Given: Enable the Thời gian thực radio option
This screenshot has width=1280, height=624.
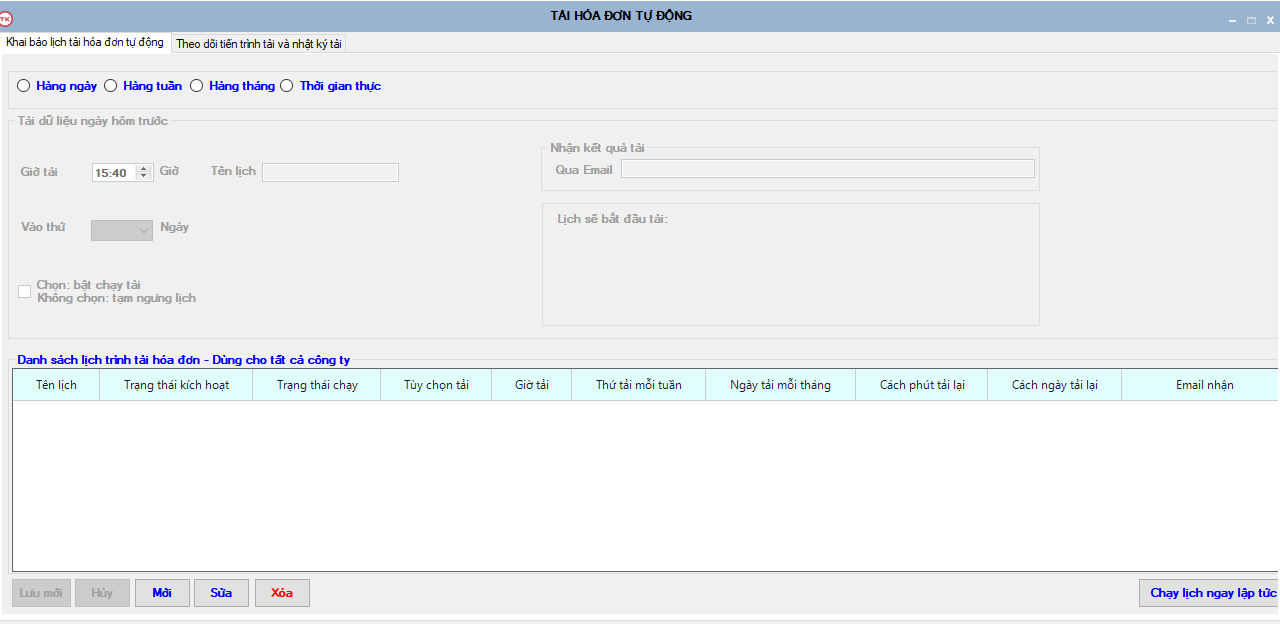Looking at the screenshot, I should (287, 86).
